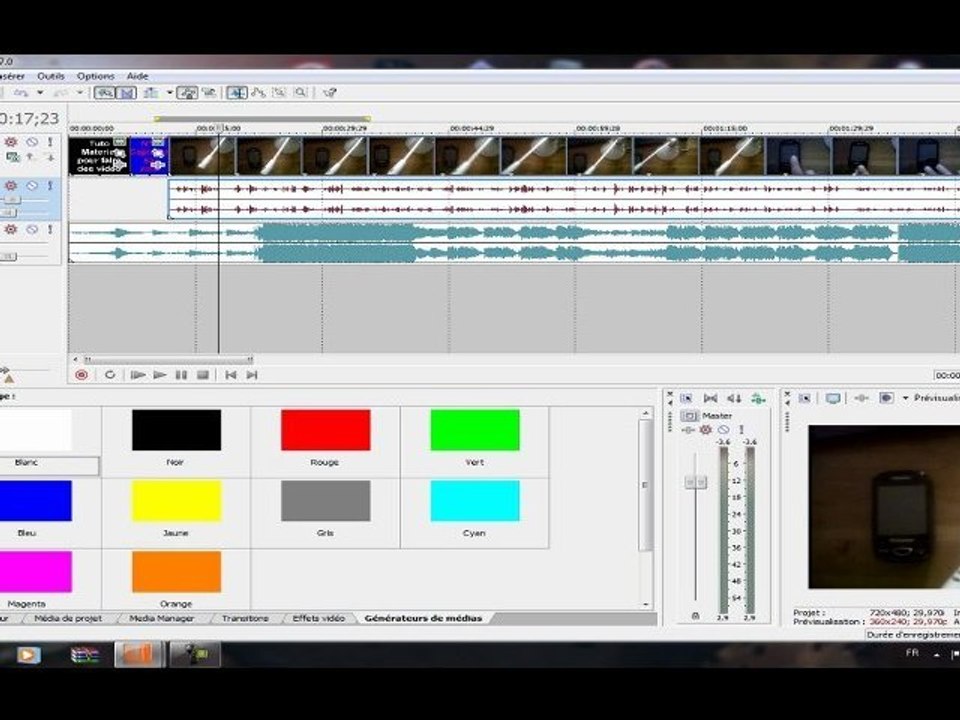This screenshot has height=720, width=960.
Task: Click the What's This help icon
Action: 329,92
